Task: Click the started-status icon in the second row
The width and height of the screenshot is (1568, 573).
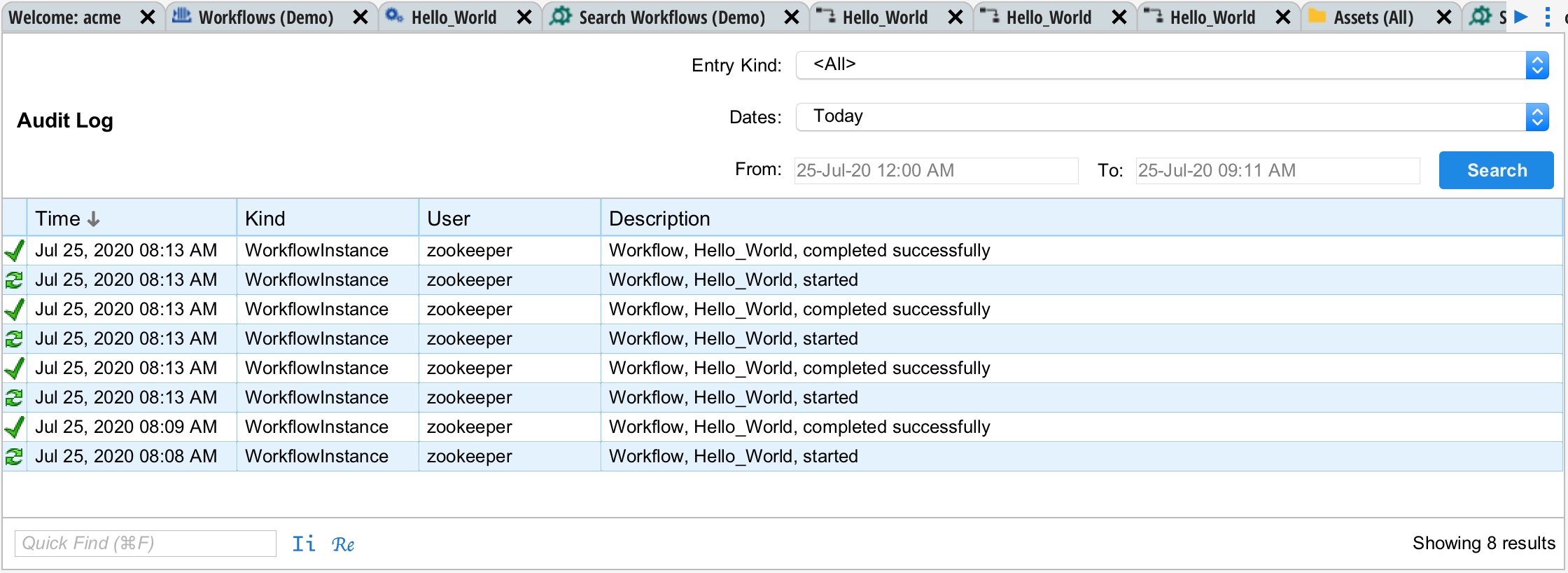Action: coord(15,280)
